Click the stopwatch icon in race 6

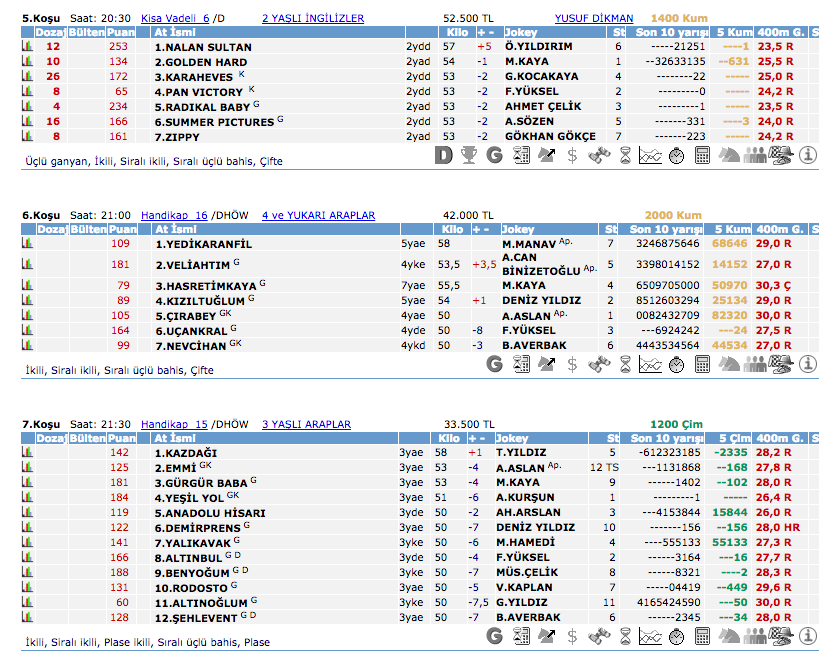click(x=676, y=365)
